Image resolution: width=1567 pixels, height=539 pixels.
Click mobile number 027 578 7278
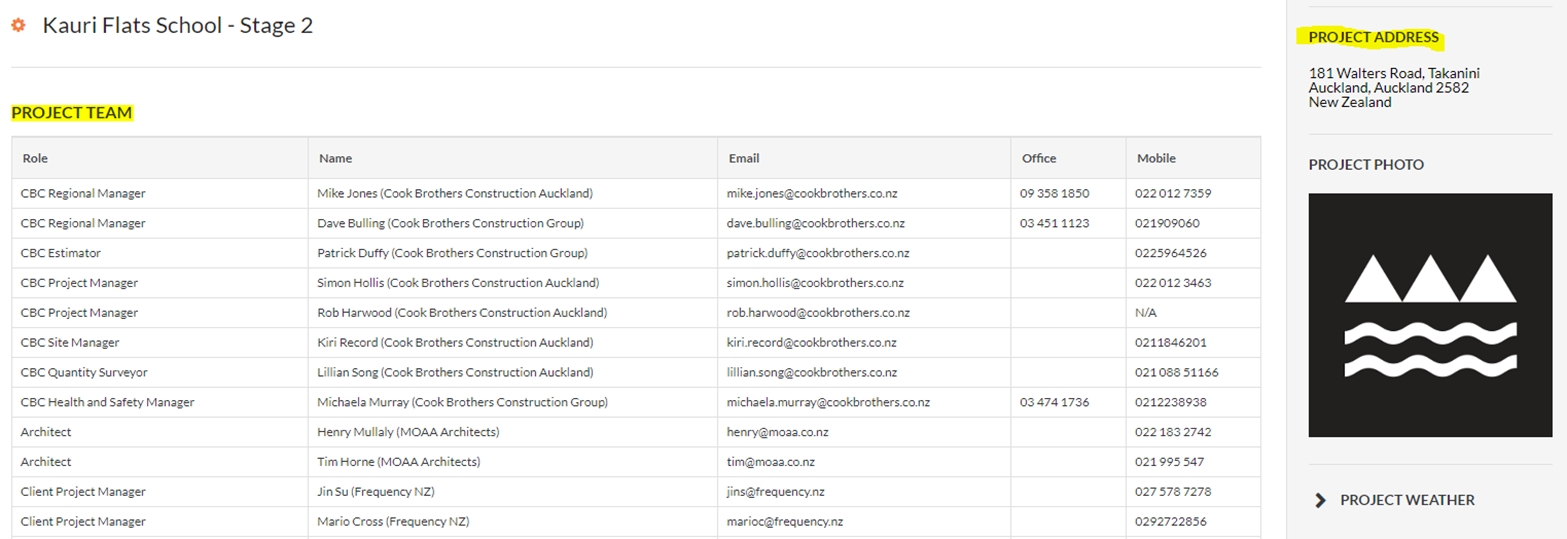coord(1174,493)
